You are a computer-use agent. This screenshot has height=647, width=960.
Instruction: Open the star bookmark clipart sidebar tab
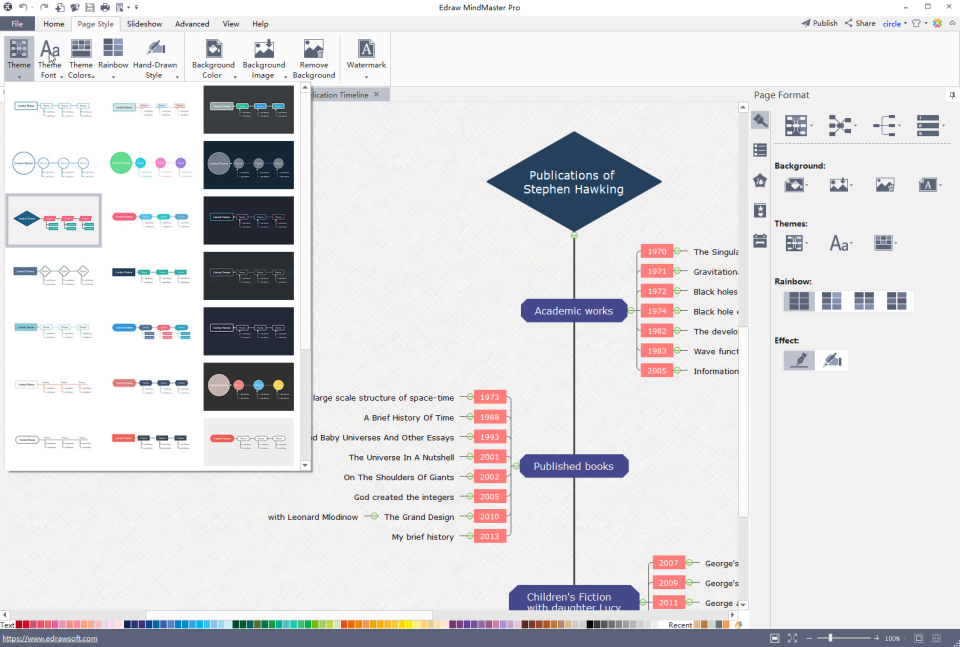click(760, 211)
